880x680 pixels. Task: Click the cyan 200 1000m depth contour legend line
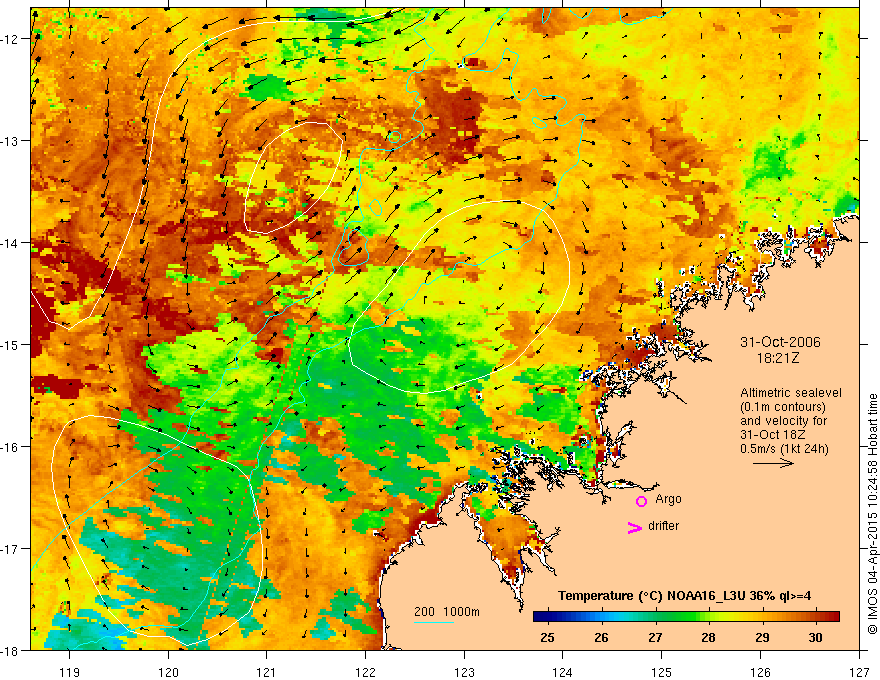tap(433, 622)
